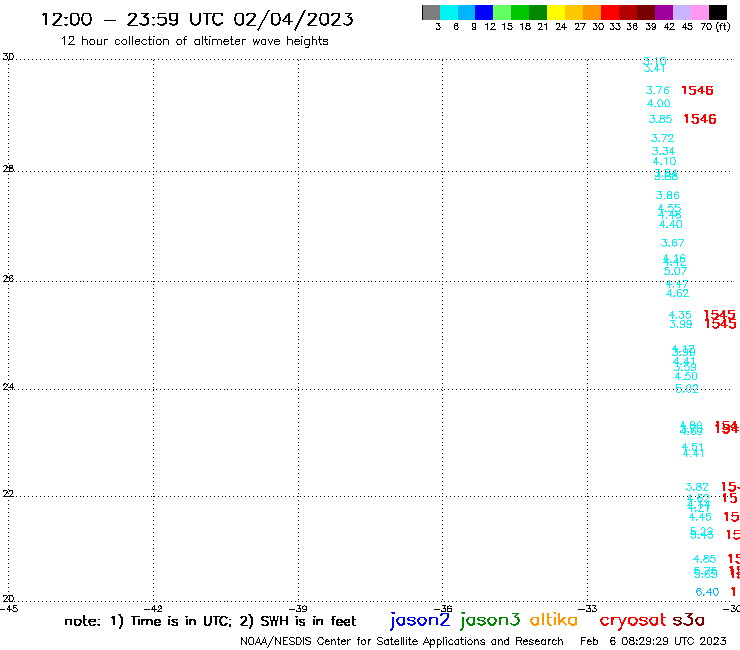Click the wave height value '3.85'
The height and width of the screenshot is (650, 740).
660,119
